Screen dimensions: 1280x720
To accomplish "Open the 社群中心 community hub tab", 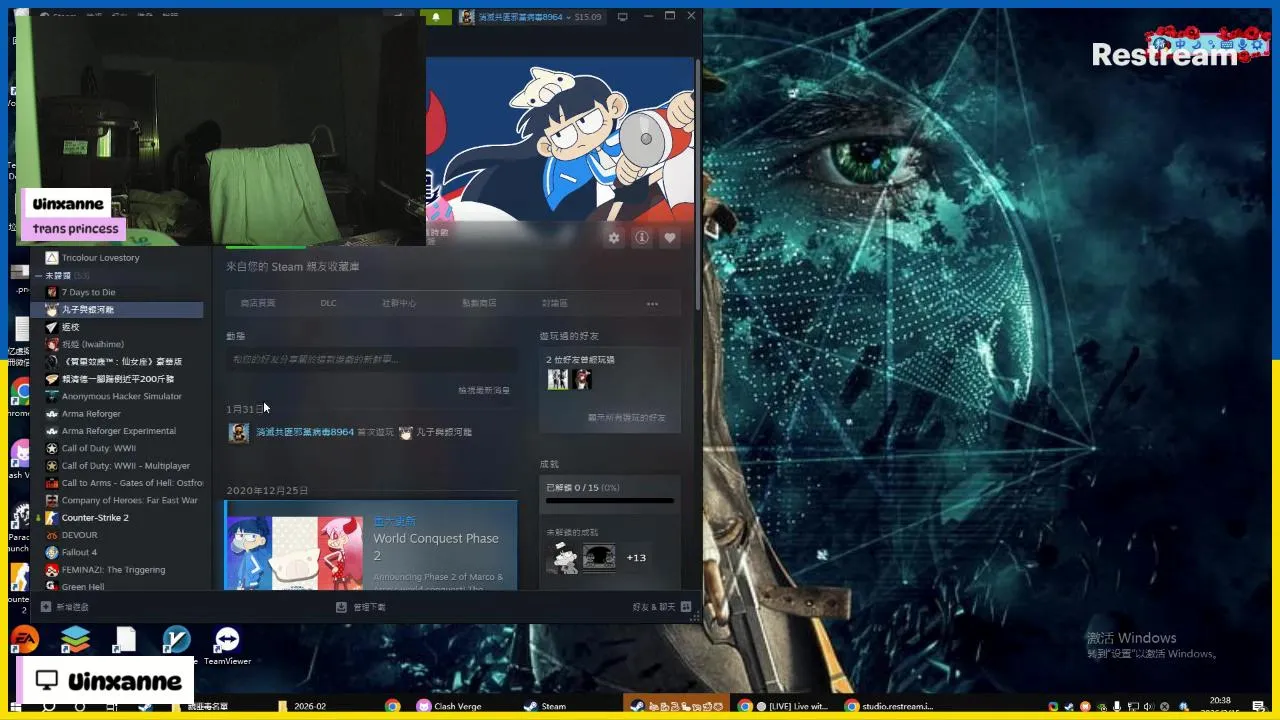I will coord(399,303).
